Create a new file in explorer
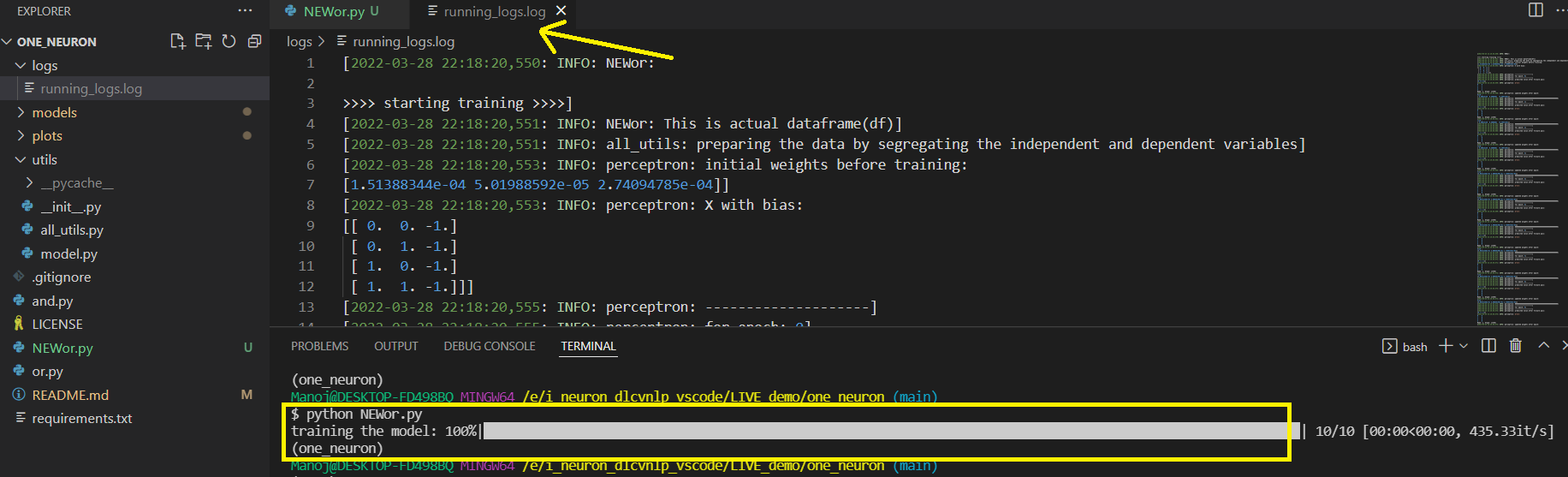Screen dimensions: 1568x477 (177, 41)
